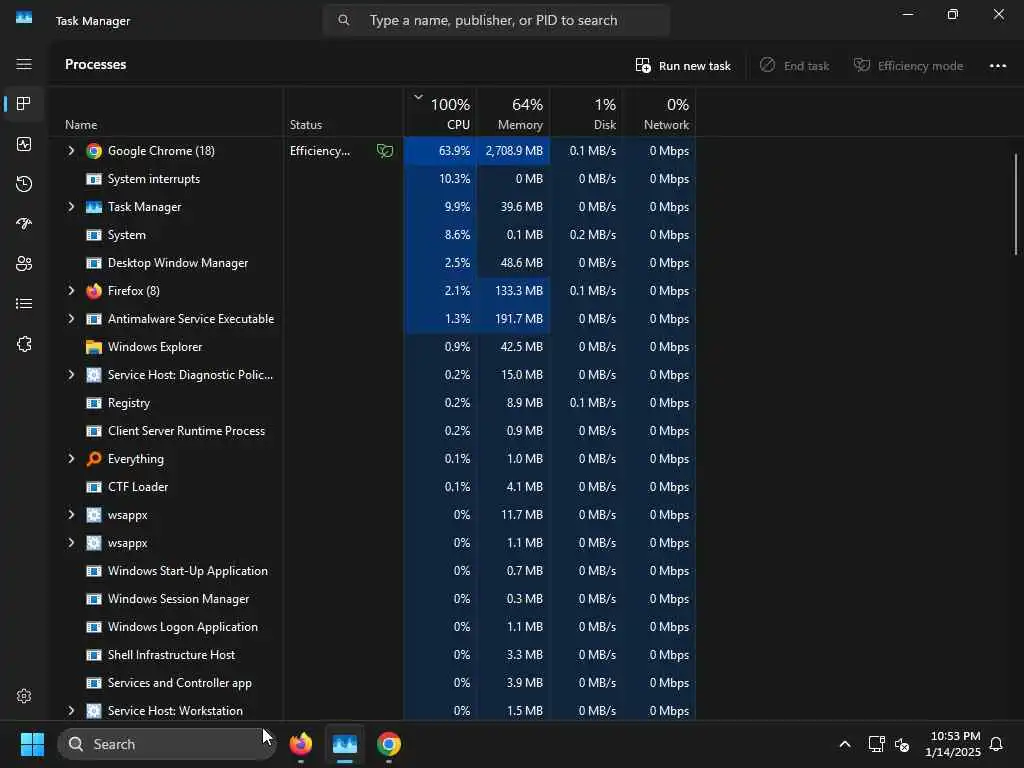
Task: Expand the Everything process group
Action: pos(71,458)
